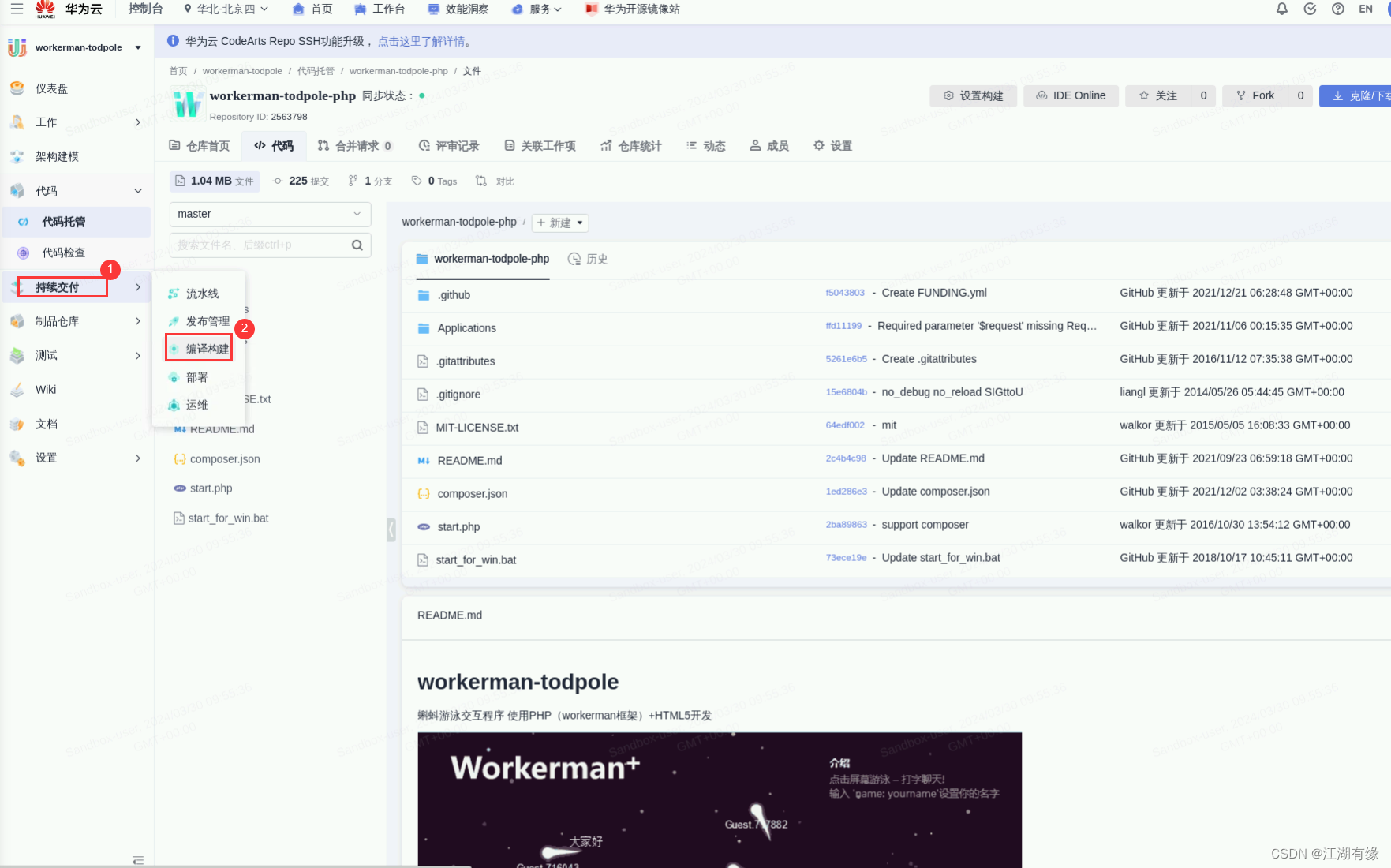
Task: Select 代码检查 in the sidebar
Action: click(x=63, y=253)
